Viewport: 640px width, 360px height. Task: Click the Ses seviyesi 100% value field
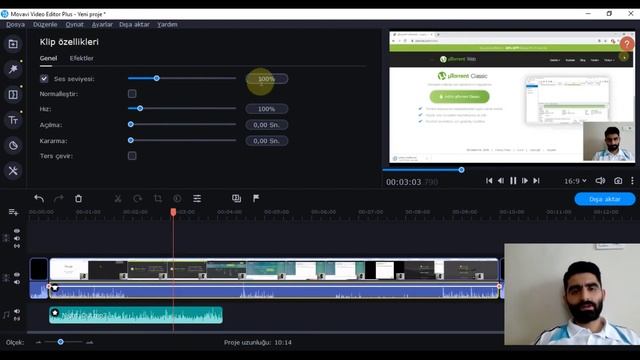[x=267, y=79]
